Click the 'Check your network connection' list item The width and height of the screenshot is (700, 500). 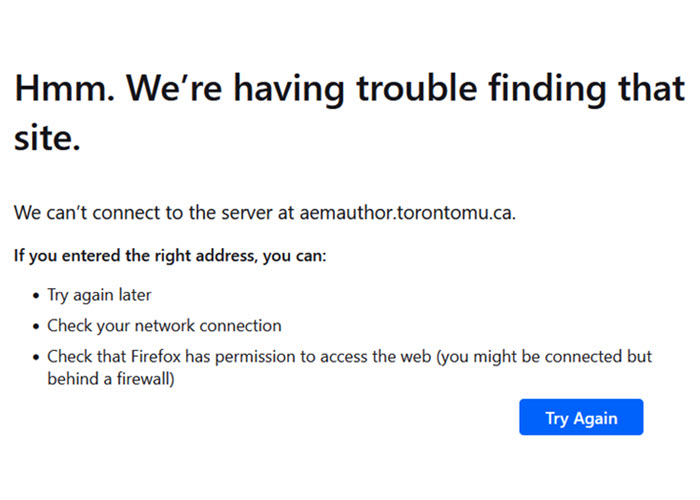(164, 326)
